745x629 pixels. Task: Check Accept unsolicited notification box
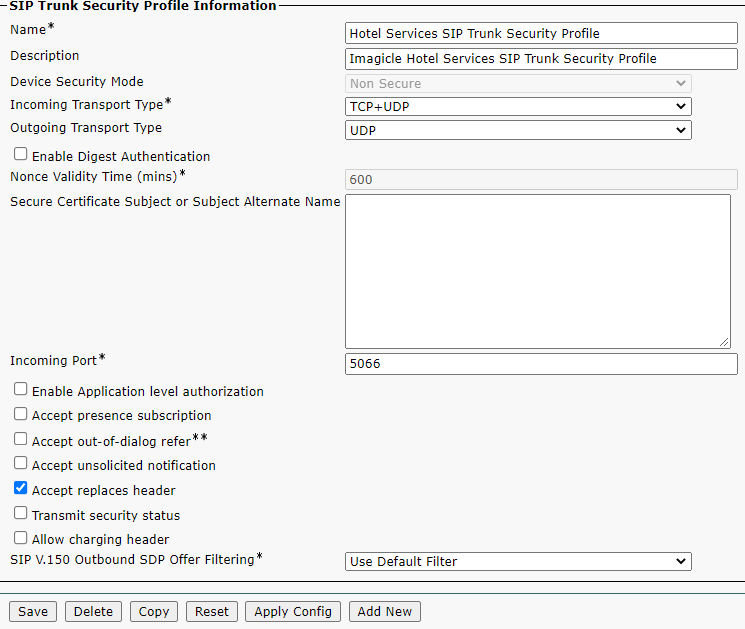(x=20, y=464)
